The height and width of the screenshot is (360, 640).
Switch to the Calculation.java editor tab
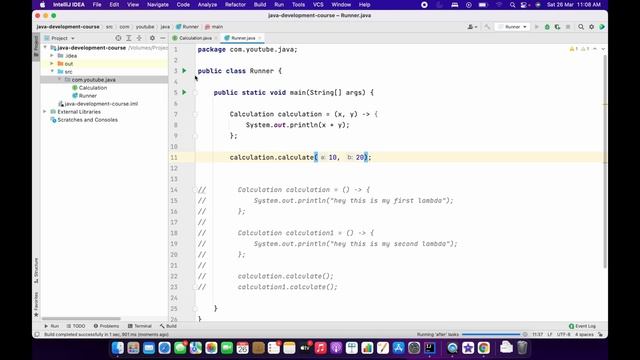195,38
